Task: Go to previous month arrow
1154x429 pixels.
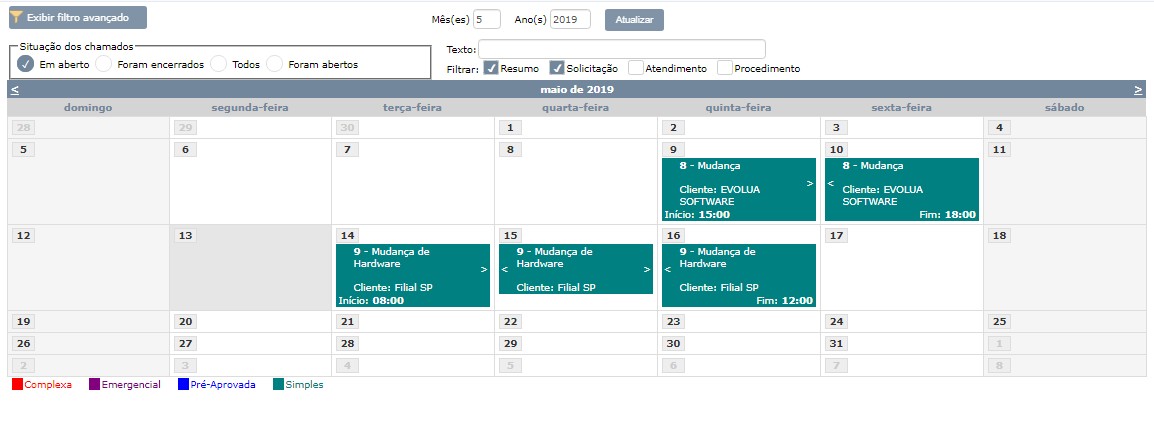Action: point(14,90)
